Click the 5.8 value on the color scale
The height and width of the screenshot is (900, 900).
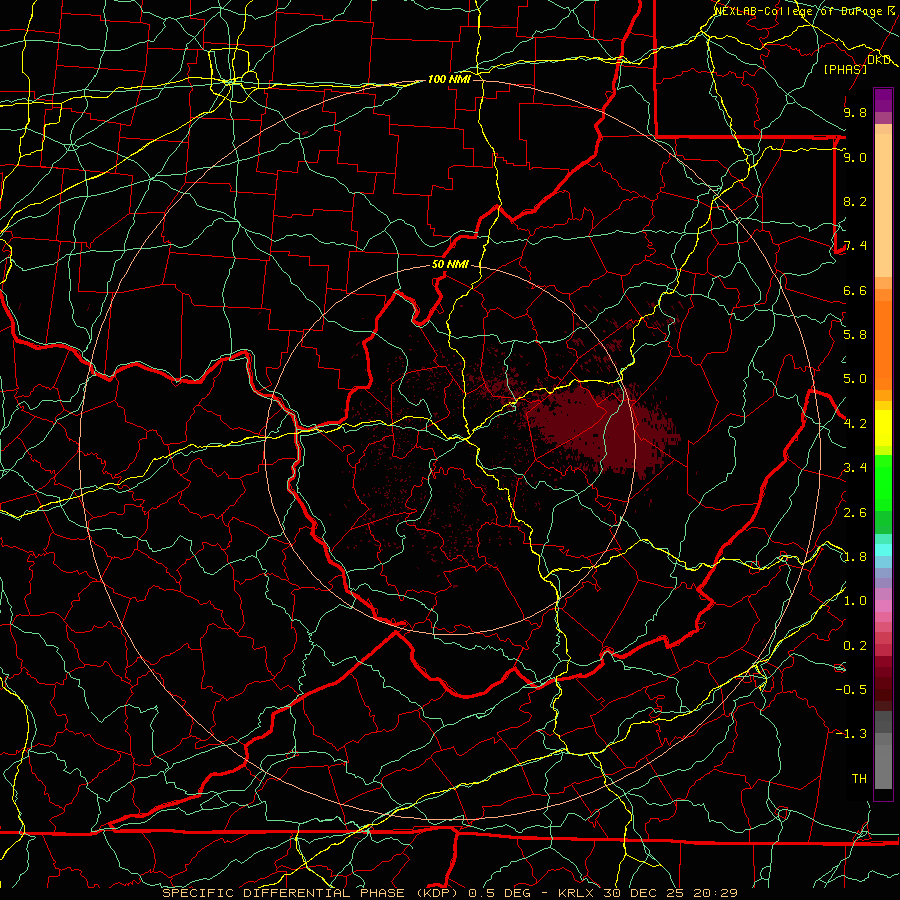[x=855, y=334]
